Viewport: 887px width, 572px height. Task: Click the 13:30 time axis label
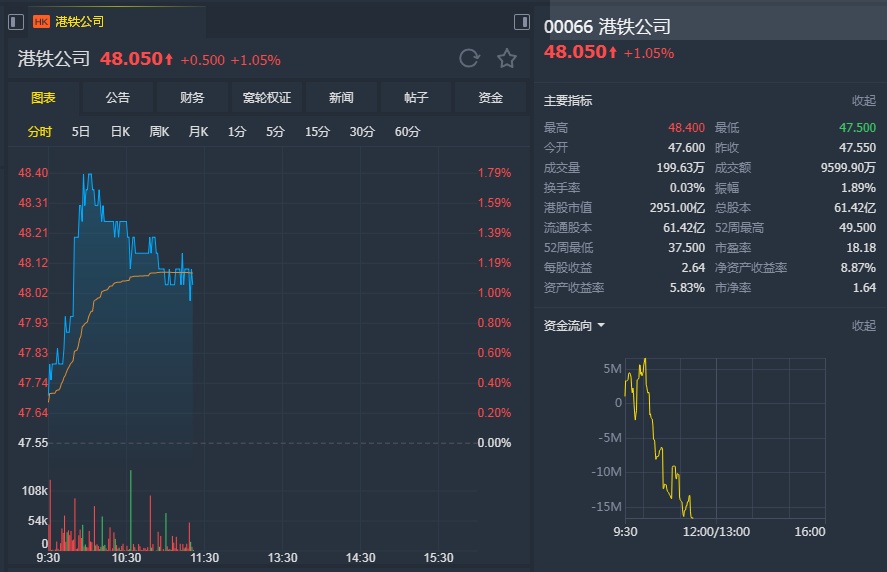282,558
